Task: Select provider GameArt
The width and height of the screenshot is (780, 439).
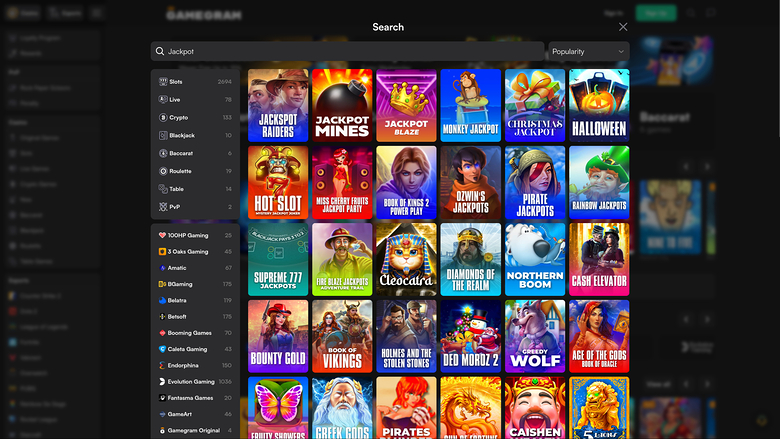Action: [195, 414]
